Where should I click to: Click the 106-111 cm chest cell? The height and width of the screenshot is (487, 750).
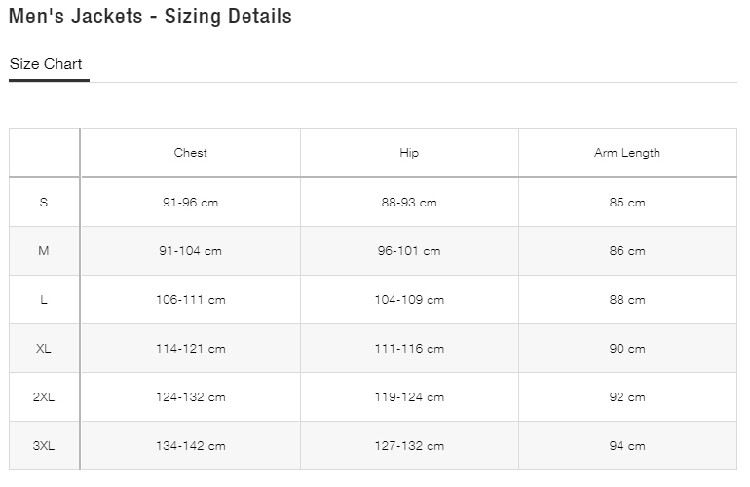click(x=190, y=300)
